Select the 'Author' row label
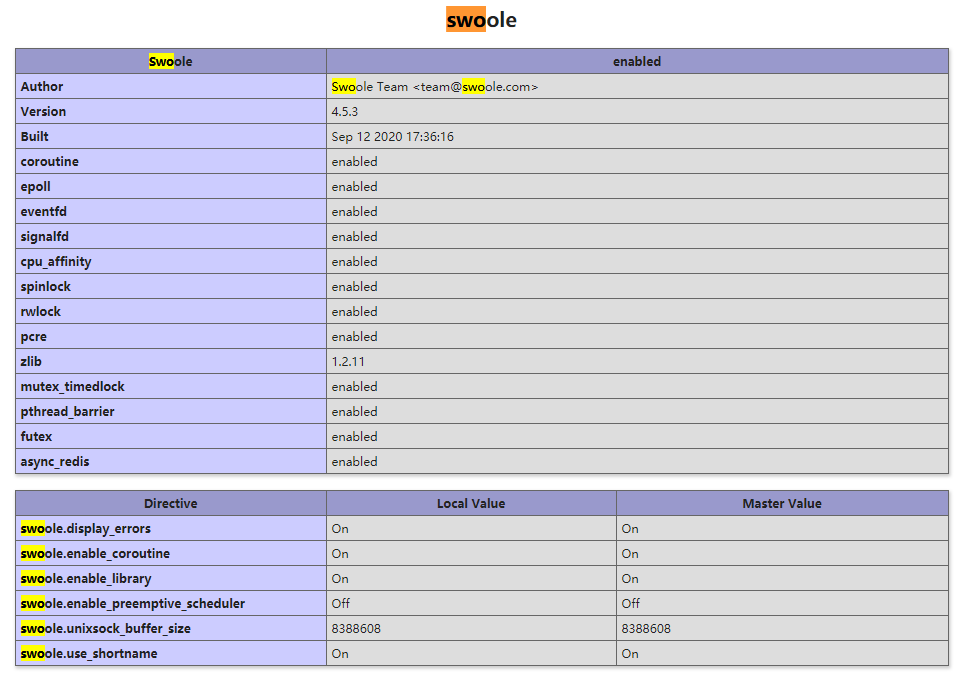 click(42, 87)
